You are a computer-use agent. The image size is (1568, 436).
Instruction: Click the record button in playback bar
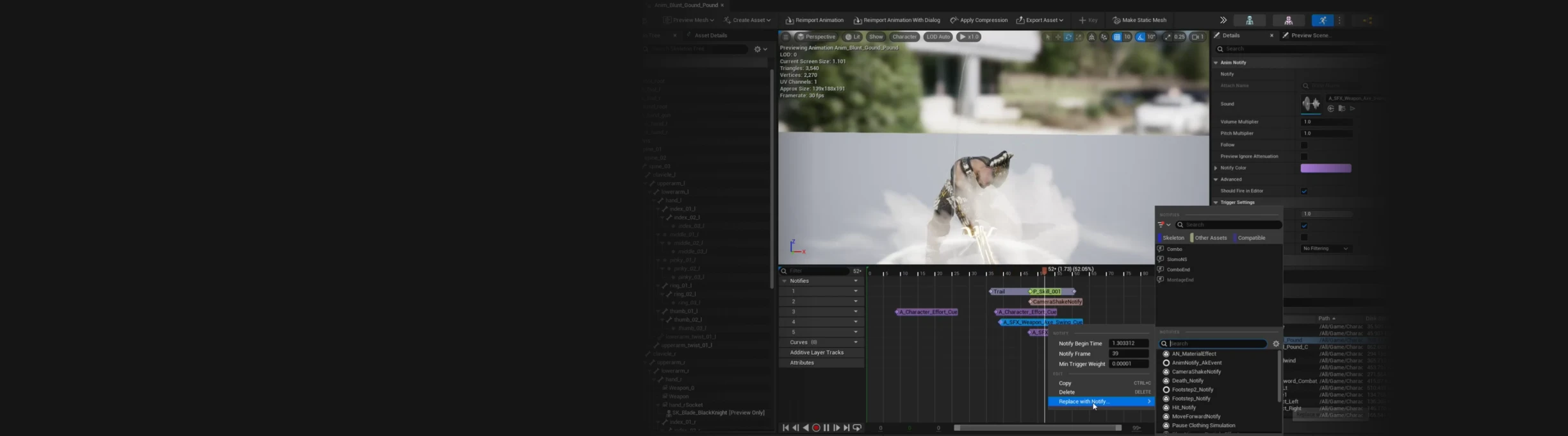(x=816, y=428)
